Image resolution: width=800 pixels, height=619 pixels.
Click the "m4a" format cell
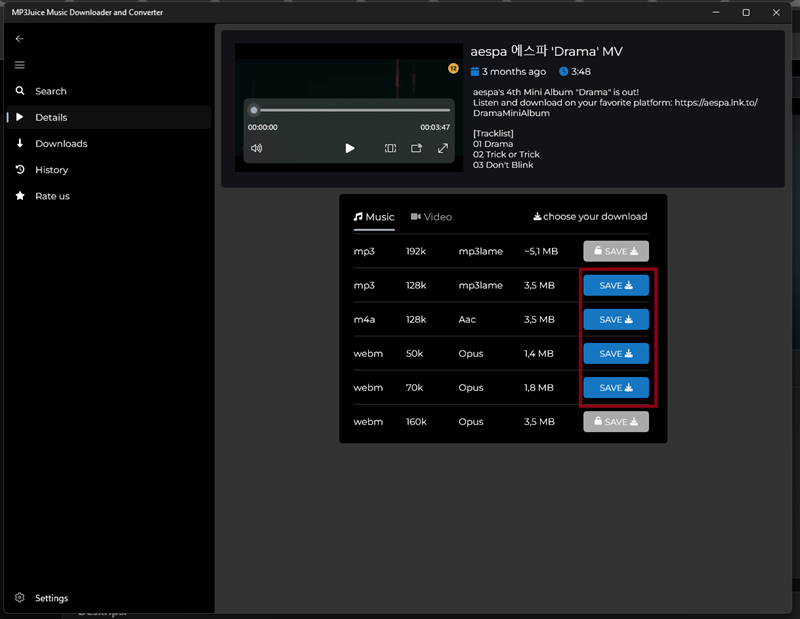click(x=364, y=319)
